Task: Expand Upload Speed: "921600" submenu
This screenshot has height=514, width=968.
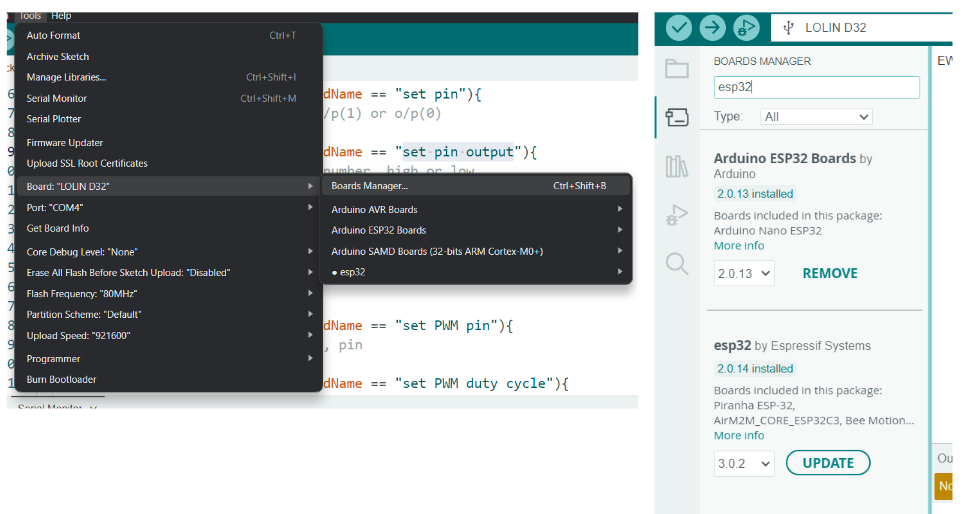Action: (168, 336)
